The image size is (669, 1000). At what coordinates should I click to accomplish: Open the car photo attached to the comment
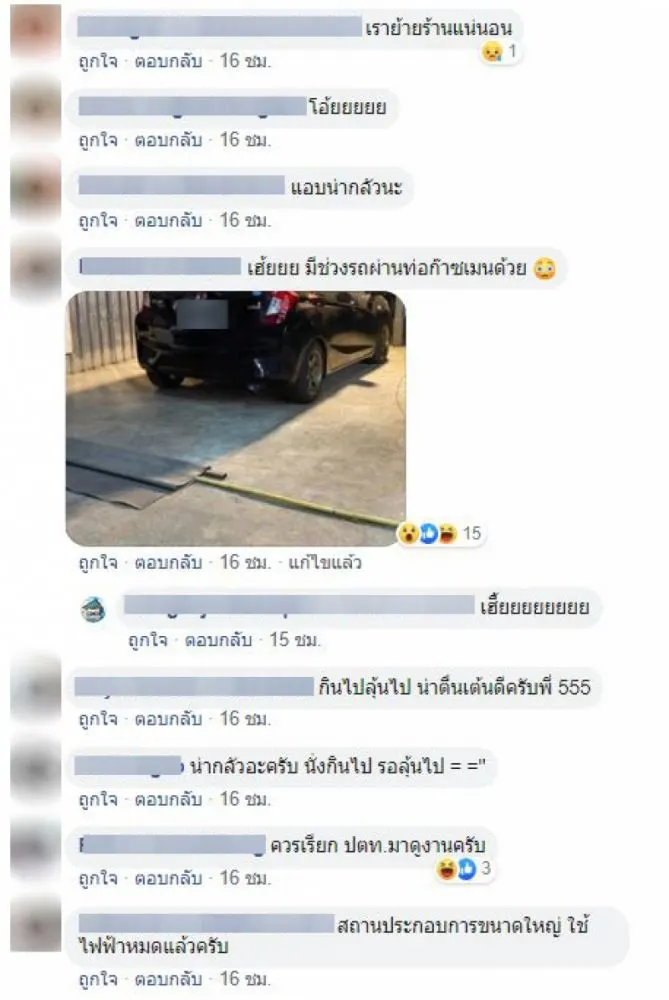coord(235,418)
